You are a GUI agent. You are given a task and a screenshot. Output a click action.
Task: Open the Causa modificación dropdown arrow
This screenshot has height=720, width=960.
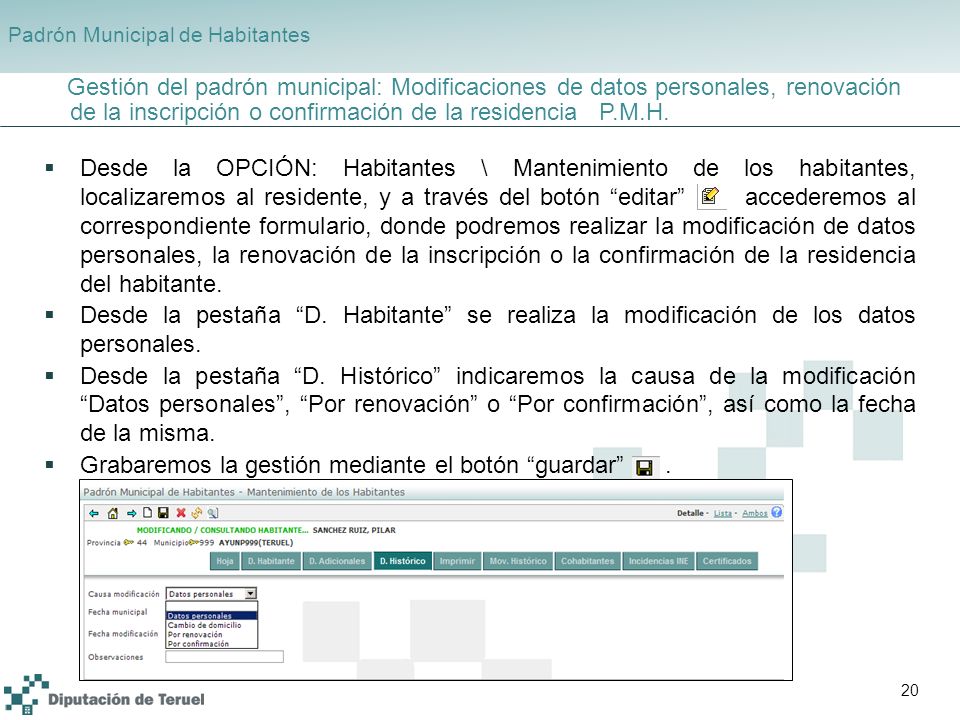pos(250,593)
